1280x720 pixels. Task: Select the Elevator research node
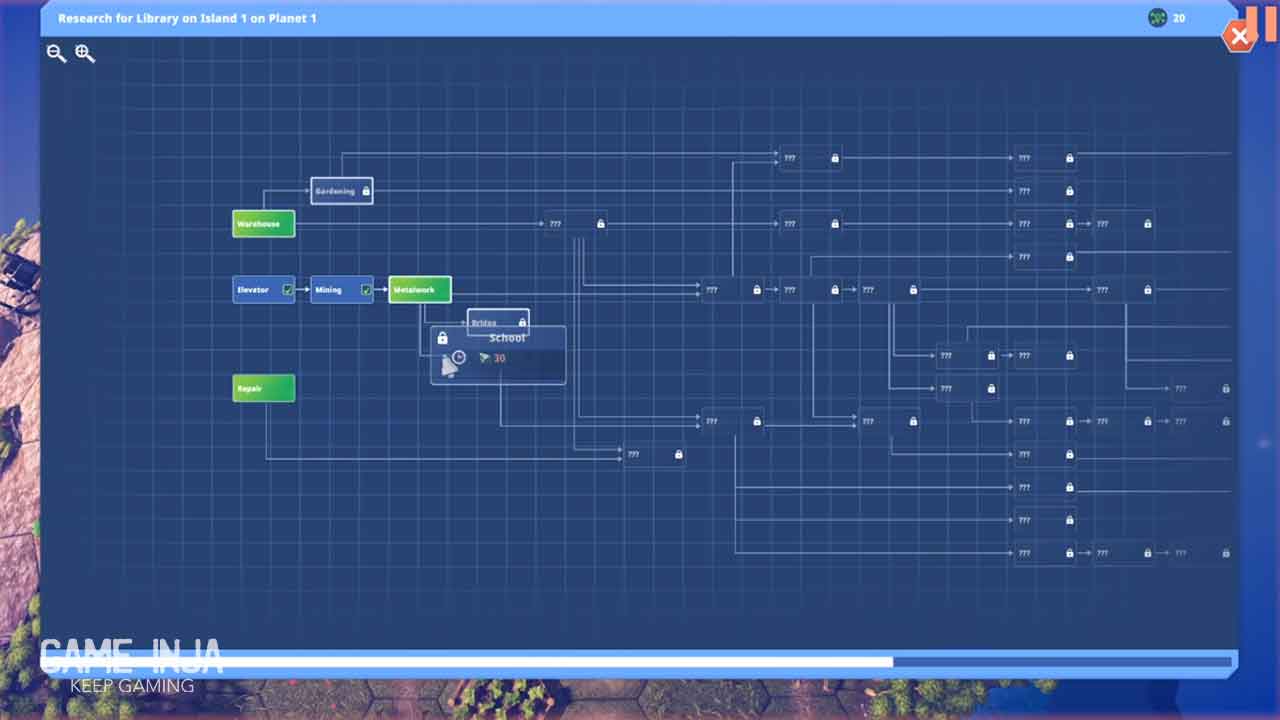(x=255, y=290)
